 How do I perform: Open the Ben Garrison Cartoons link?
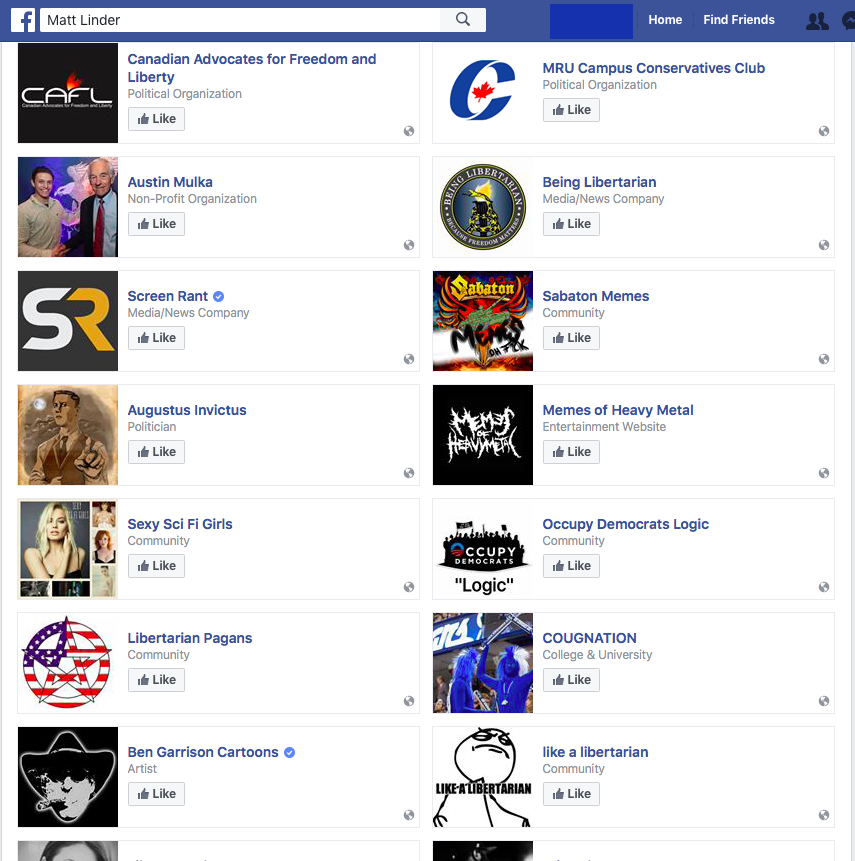pos(203,752)
